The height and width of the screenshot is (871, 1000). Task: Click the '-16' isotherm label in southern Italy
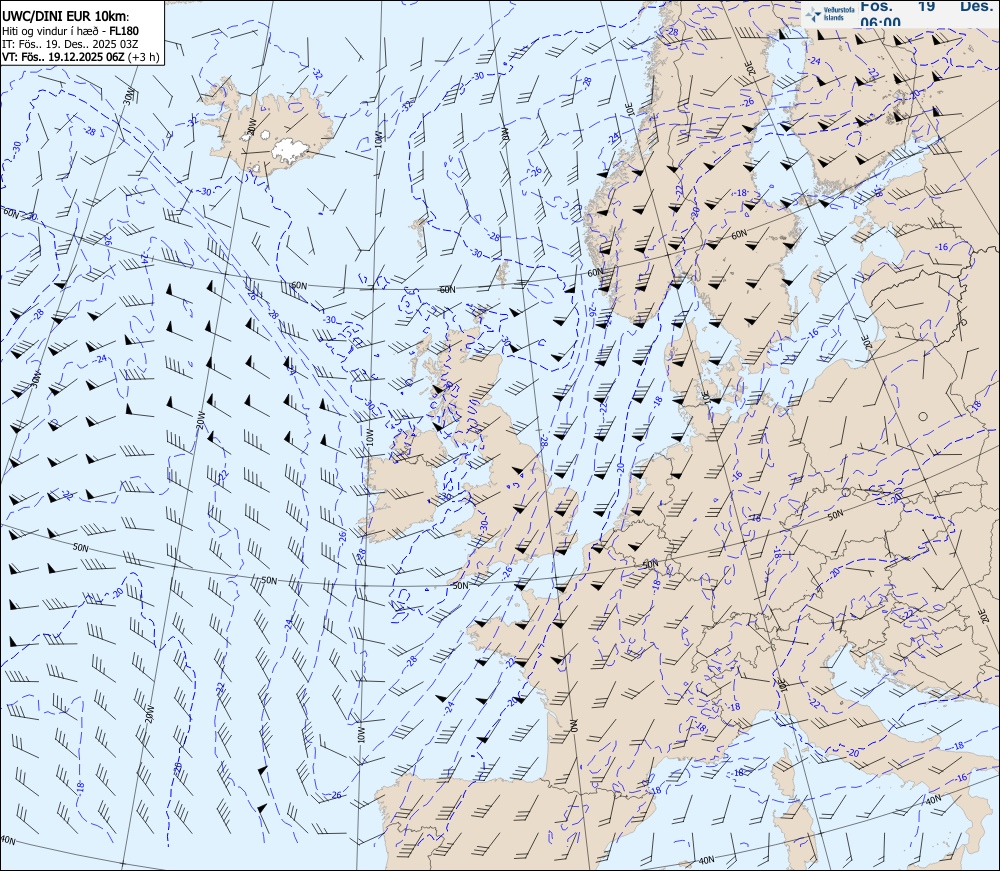pos(962,777)
